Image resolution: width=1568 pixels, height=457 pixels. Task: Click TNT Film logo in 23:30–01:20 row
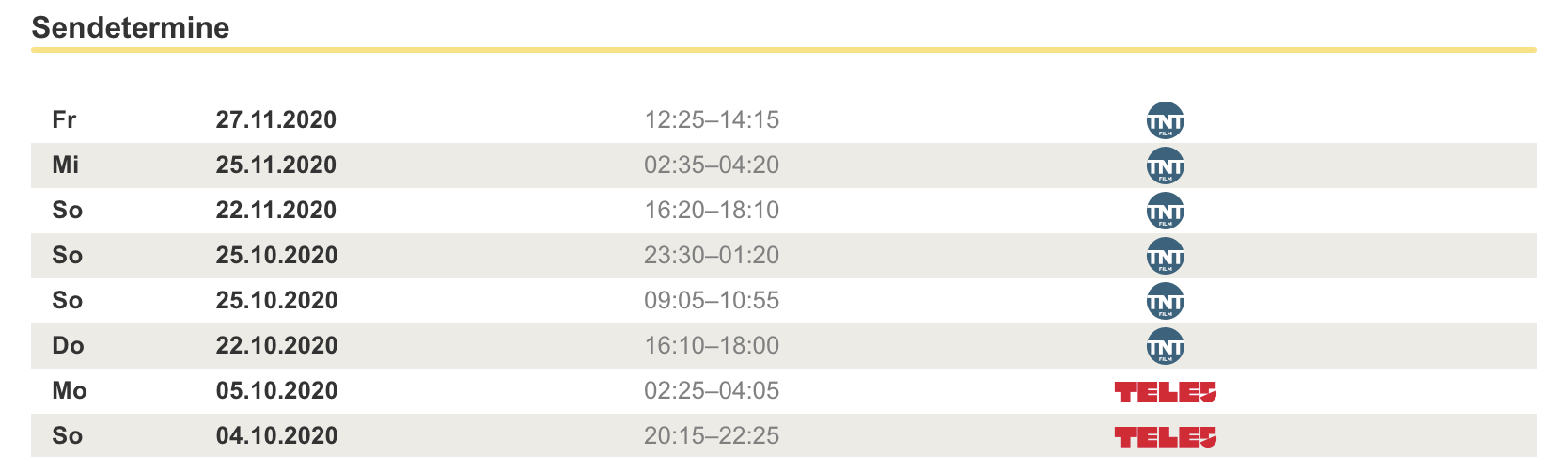point(1165,256)
